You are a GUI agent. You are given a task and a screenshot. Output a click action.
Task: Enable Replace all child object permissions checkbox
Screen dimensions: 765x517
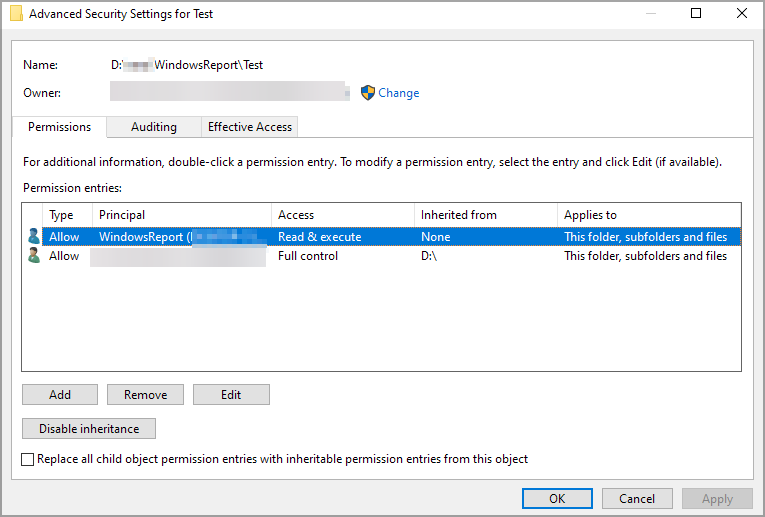click(28, 459)
